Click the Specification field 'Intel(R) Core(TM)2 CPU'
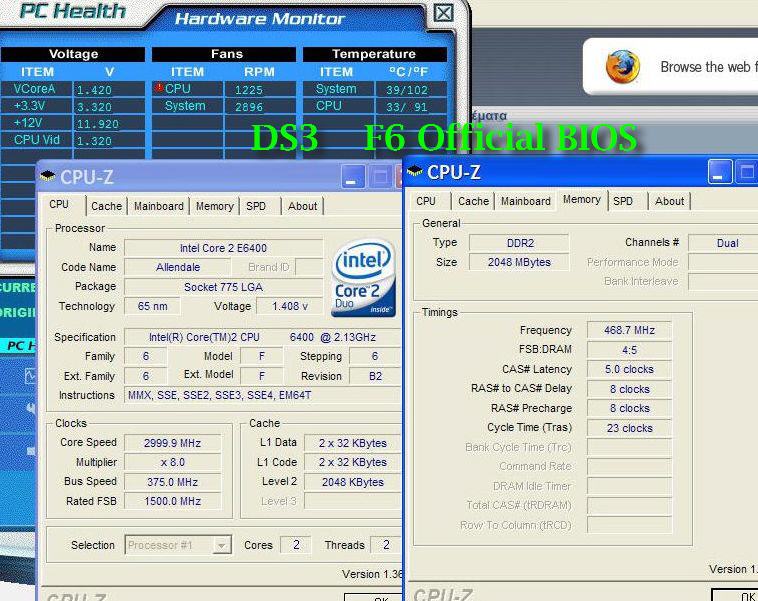The height and width of the screenshot is (601, 758). [262, 337]
